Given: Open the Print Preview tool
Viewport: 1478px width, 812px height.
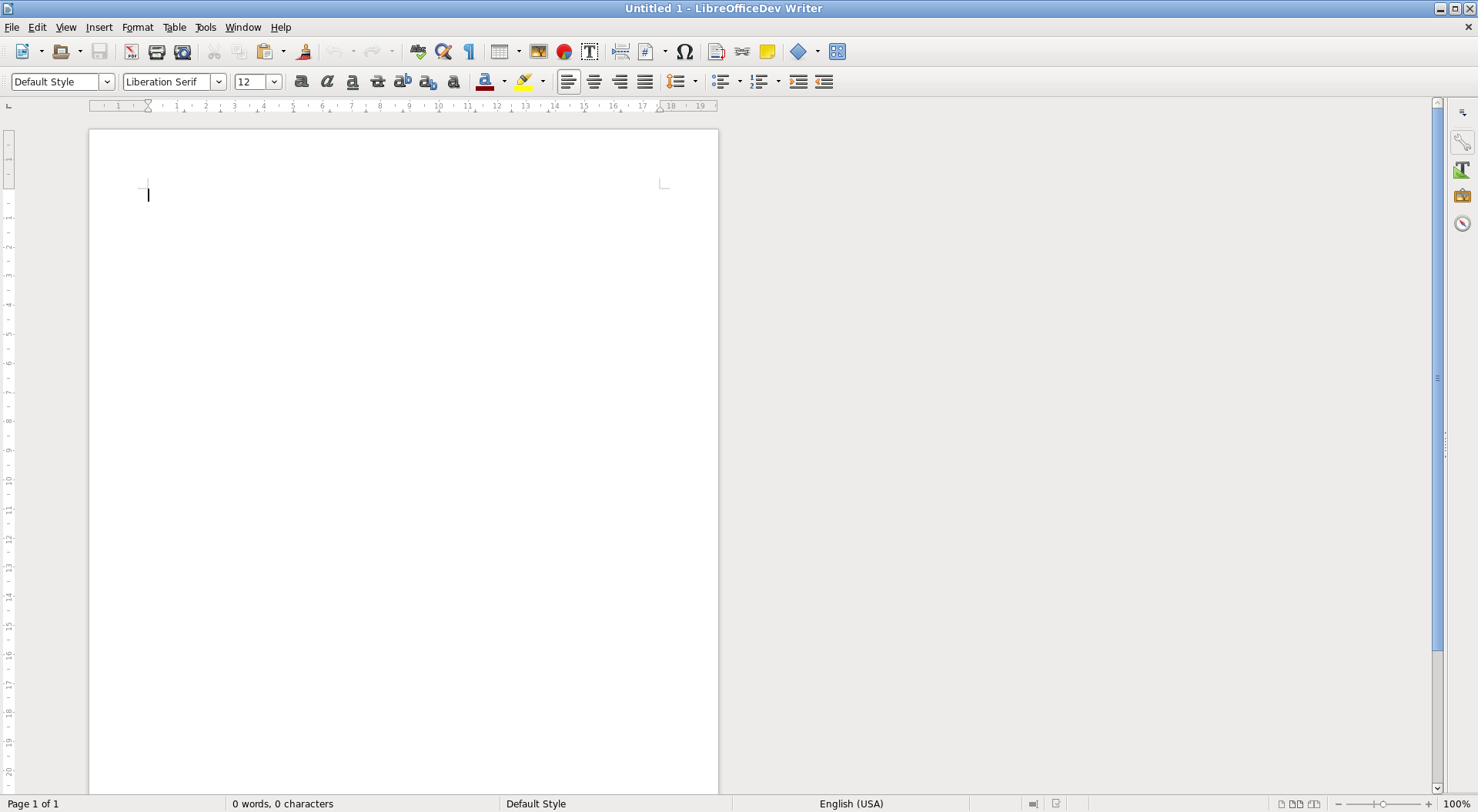Looking at the screenshot, I should [182, 52].
